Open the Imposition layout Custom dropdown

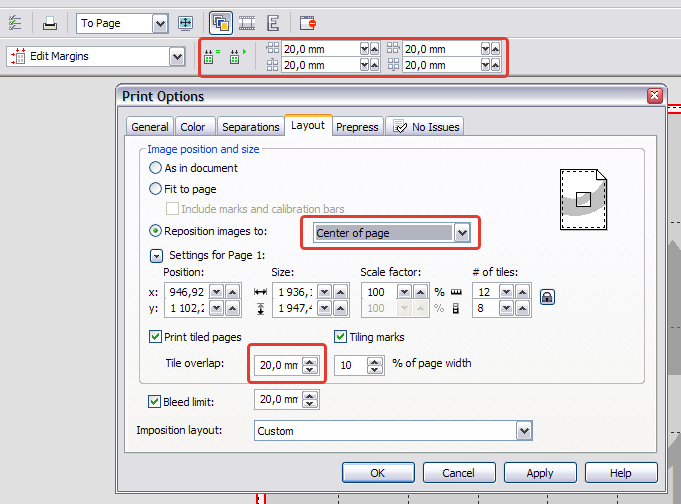524,431
